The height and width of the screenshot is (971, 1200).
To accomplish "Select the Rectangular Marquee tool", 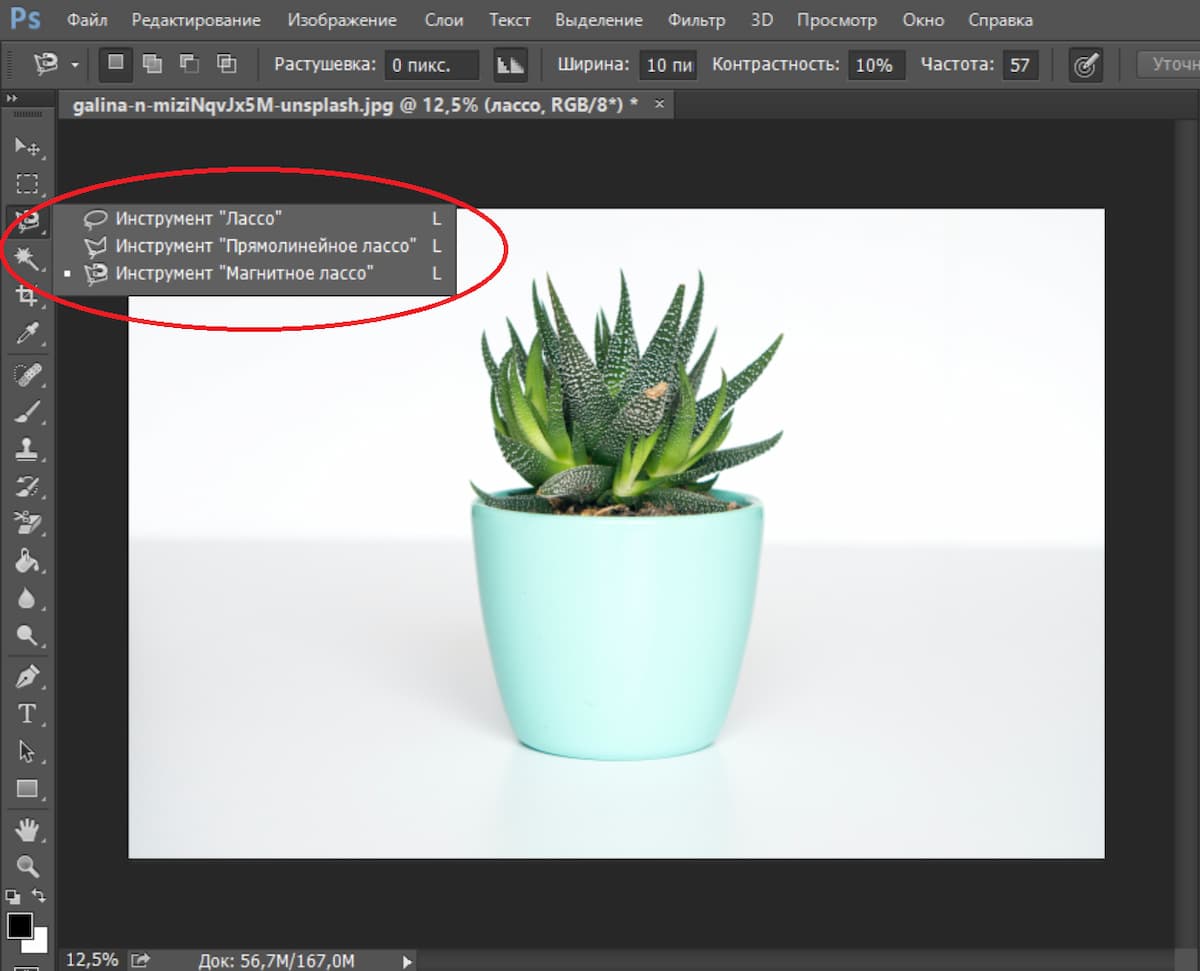I will (27, 184).
